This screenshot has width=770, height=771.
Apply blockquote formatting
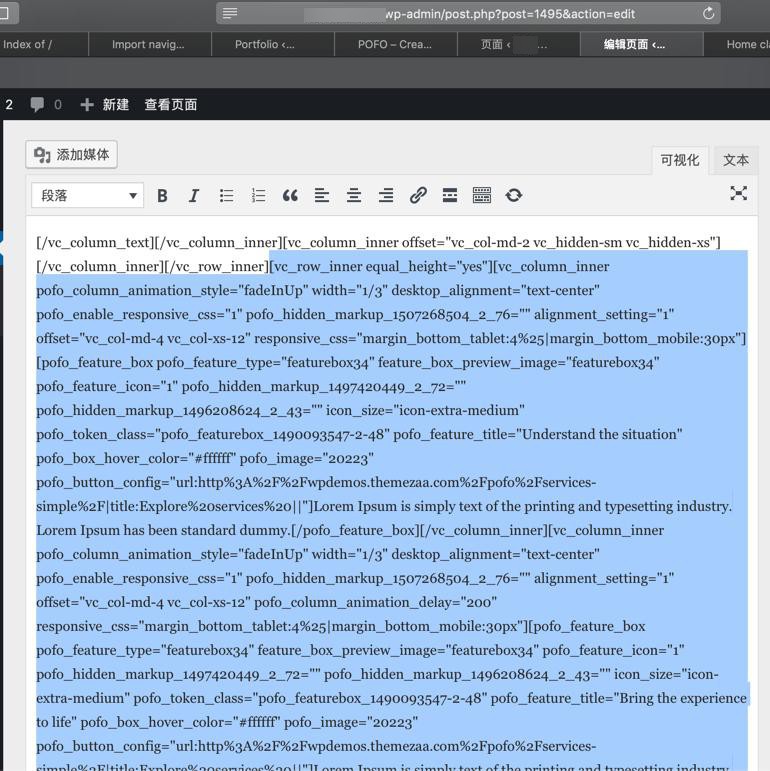[x=290, y=196]
